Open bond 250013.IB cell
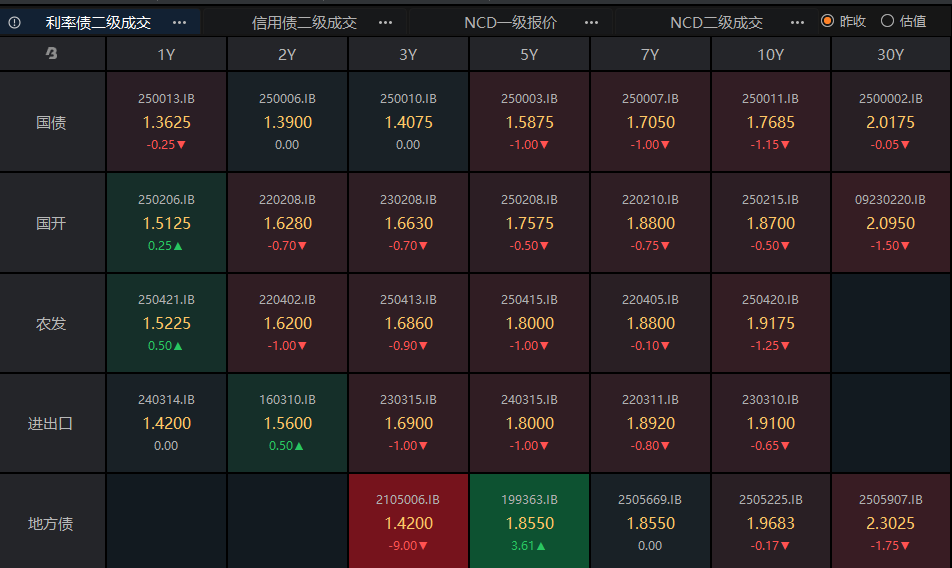This screenshot has width=952, height=568. tap(166, 121)
